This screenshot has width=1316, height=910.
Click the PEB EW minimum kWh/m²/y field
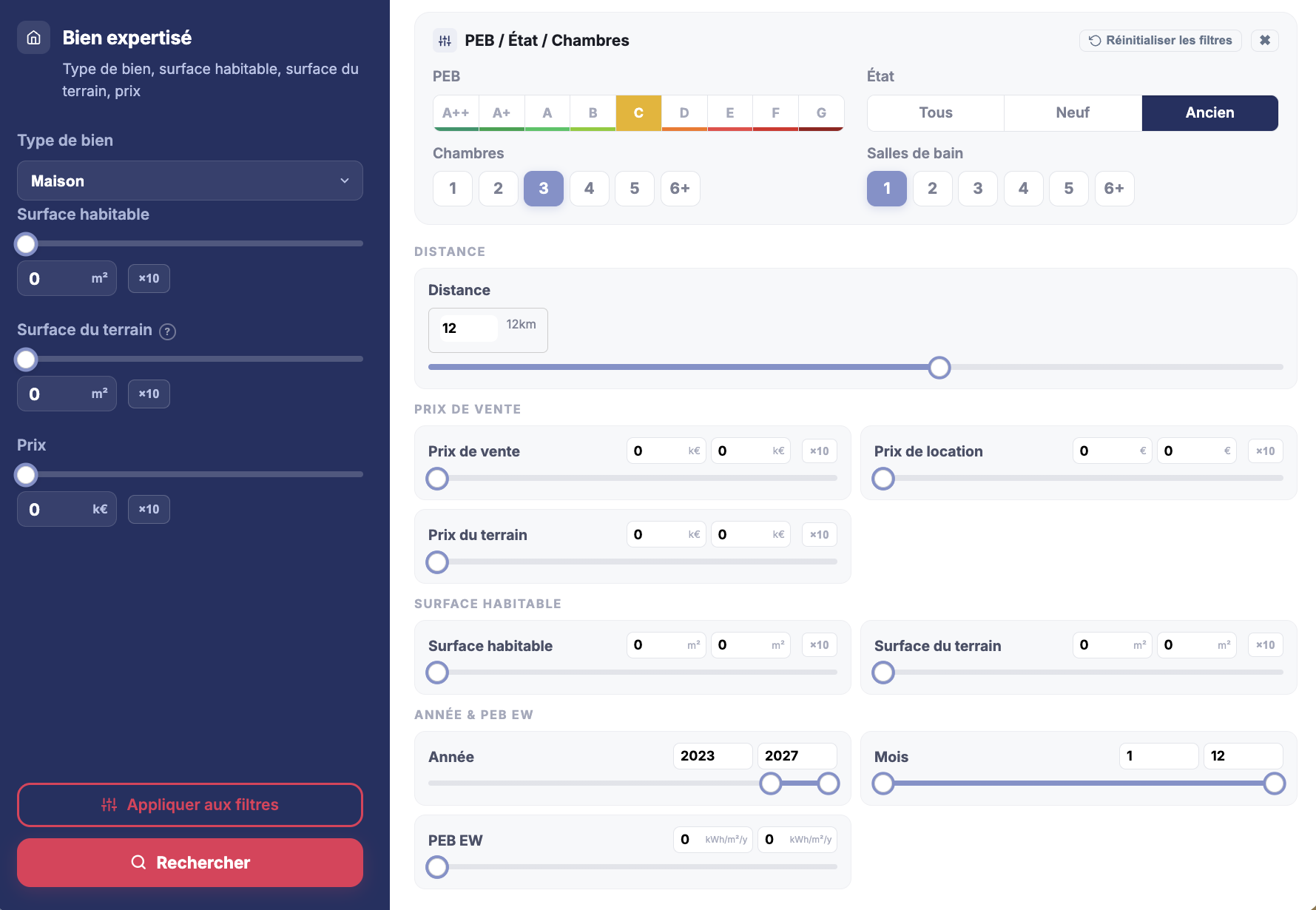pos(712,839)
